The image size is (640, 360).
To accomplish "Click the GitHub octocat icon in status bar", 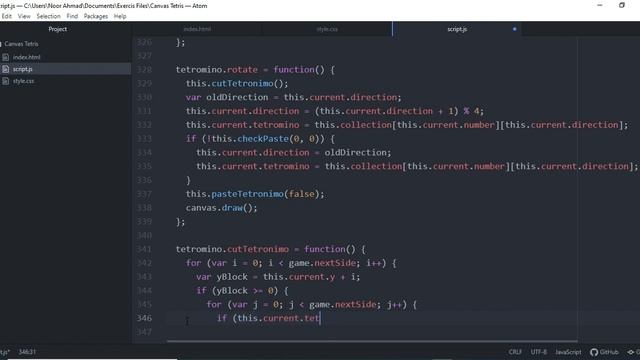I will click(594, 352).
